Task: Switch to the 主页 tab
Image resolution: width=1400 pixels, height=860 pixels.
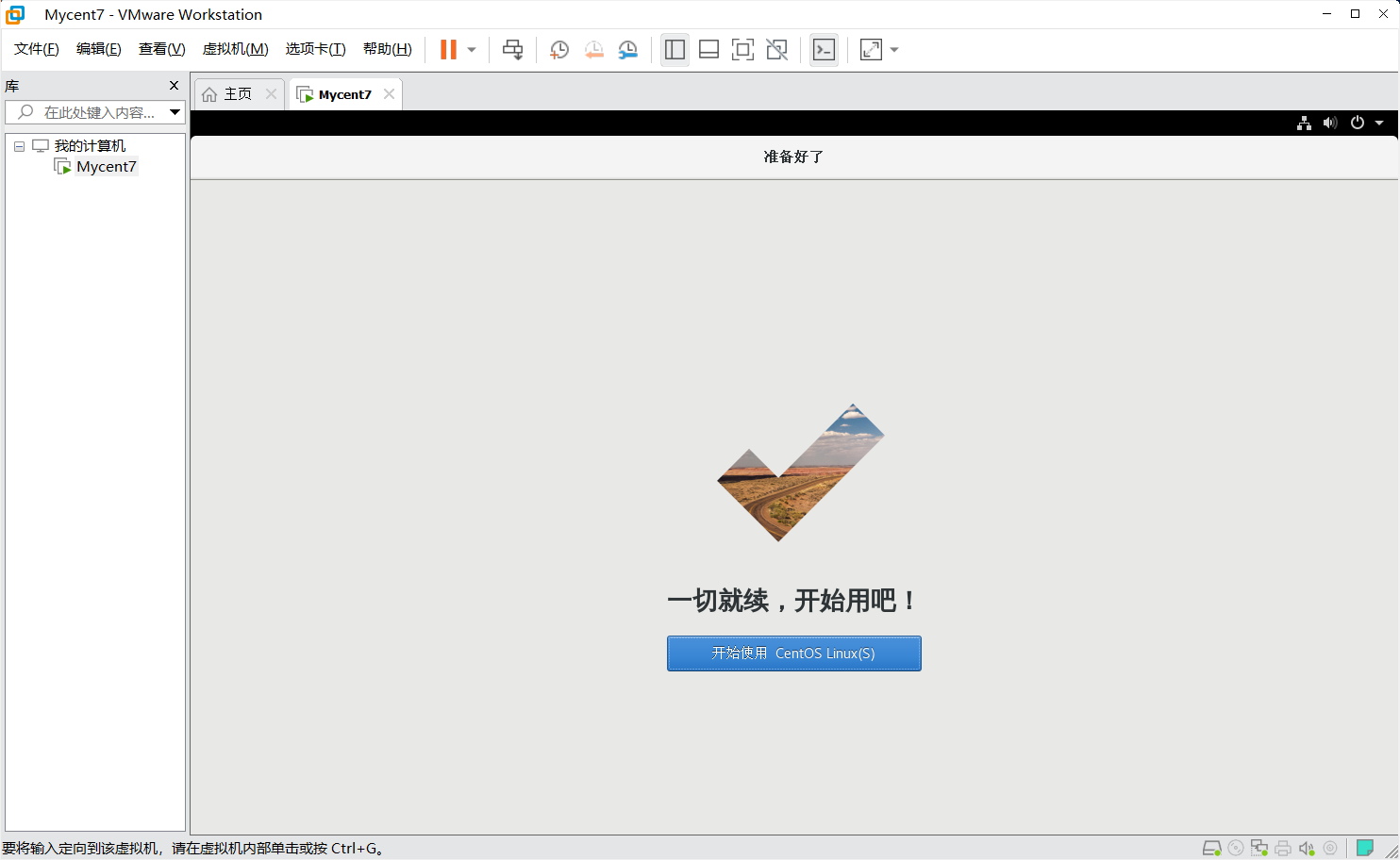Action: point(236,93)
